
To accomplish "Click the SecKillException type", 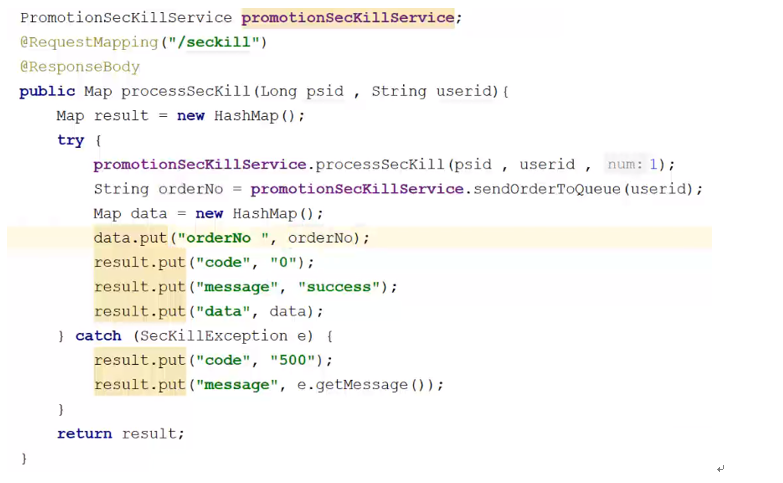I will coord(214,336).
